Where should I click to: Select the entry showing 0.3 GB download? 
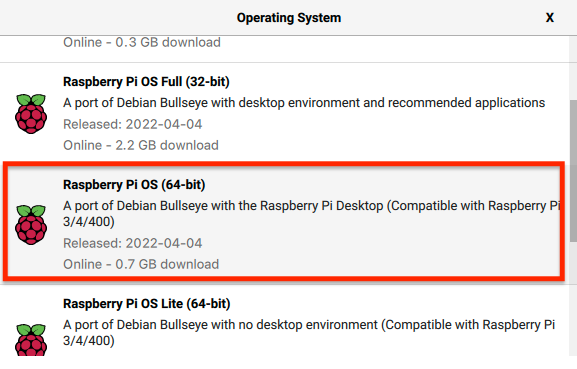pos(142,42)
